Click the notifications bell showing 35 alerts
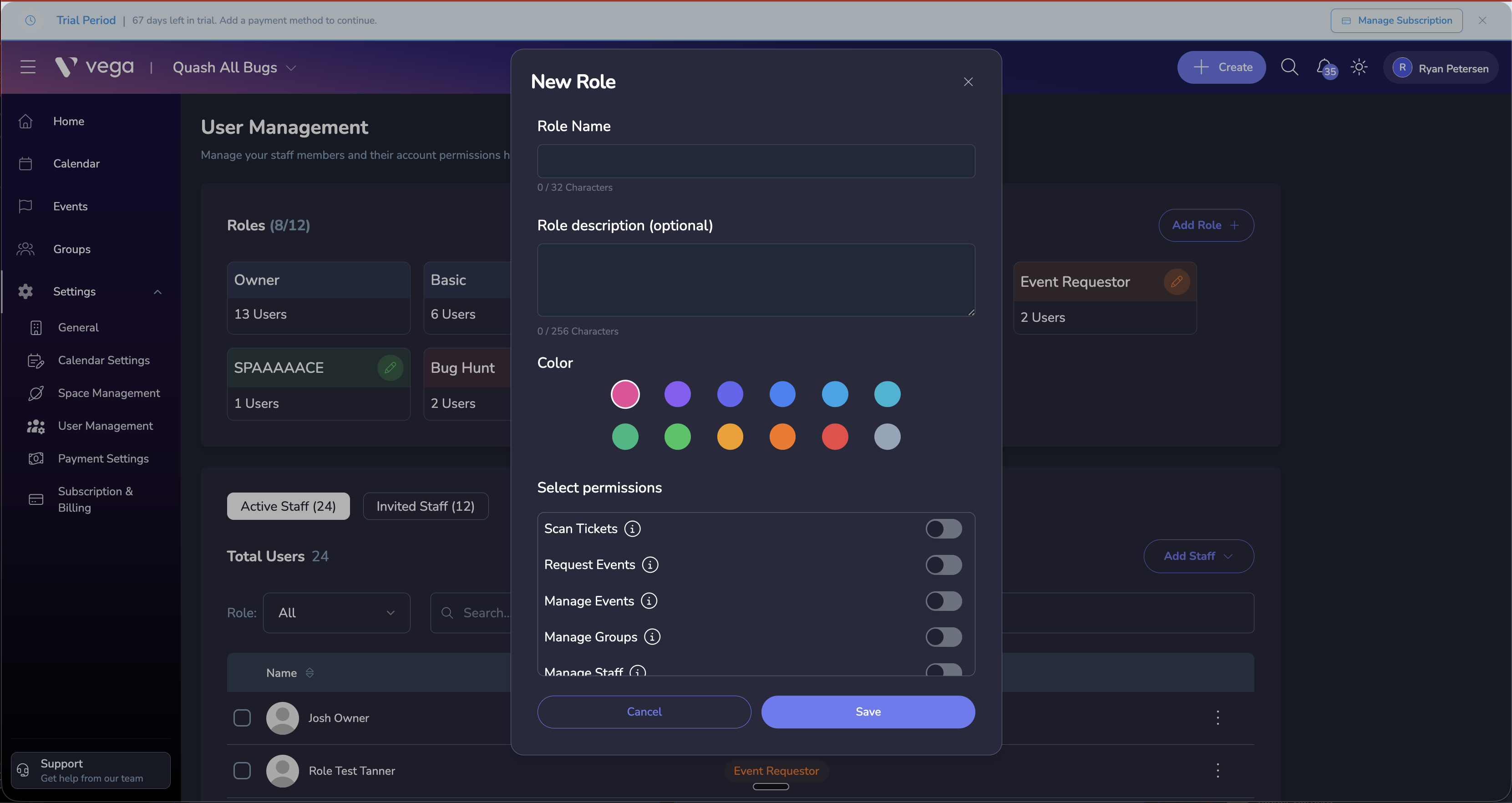This screenshot has width=1512, height=803. (1325, 67)
